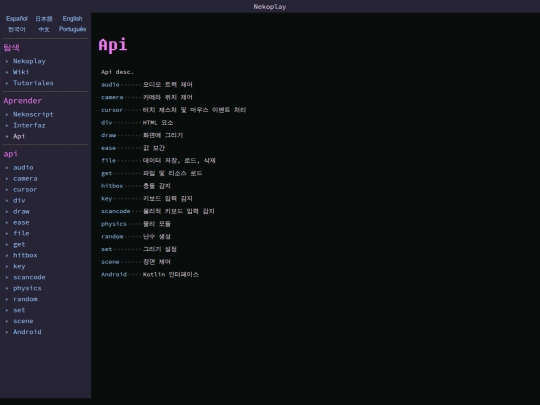Click the scancode link in main content
Viewport: 540px width, 405px height.
[116, 211]
